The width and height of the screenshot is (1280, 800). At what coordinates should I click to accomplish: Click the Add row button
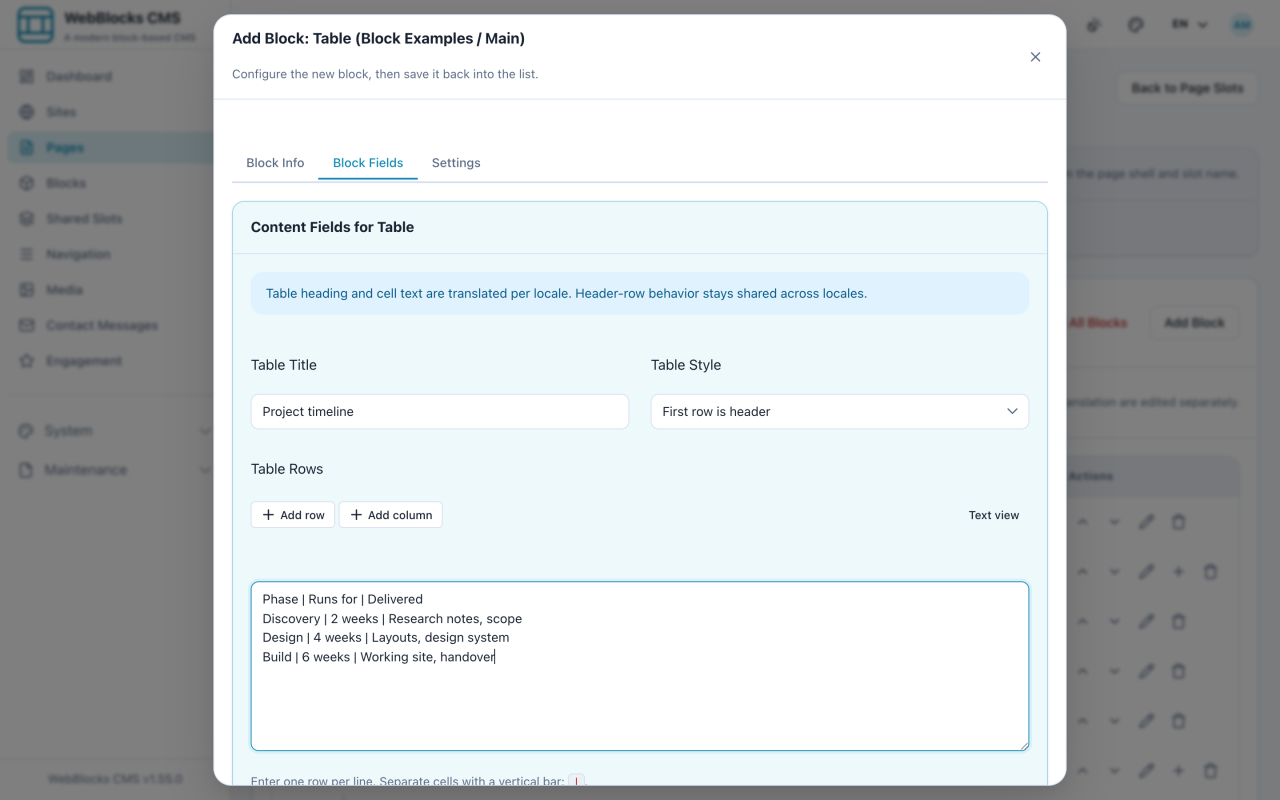coord(293,515)
